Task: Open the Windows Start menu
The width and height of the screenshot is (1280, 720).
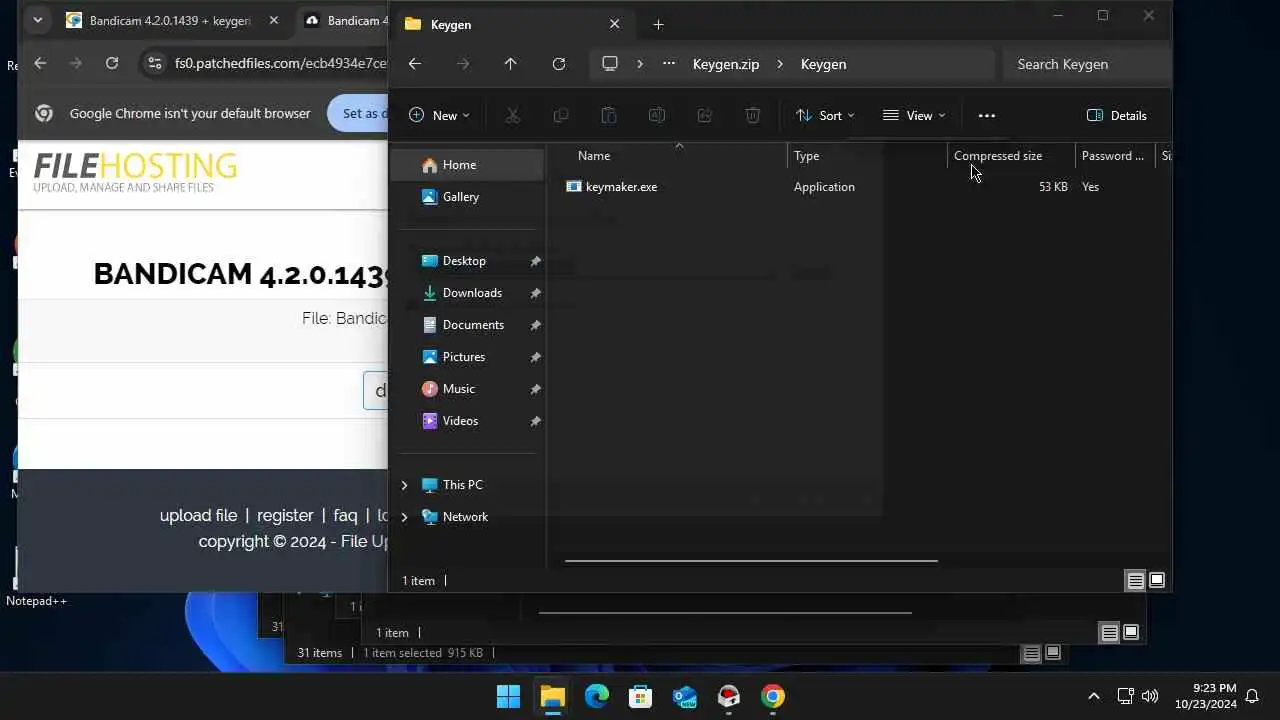Action: (509, 697)
